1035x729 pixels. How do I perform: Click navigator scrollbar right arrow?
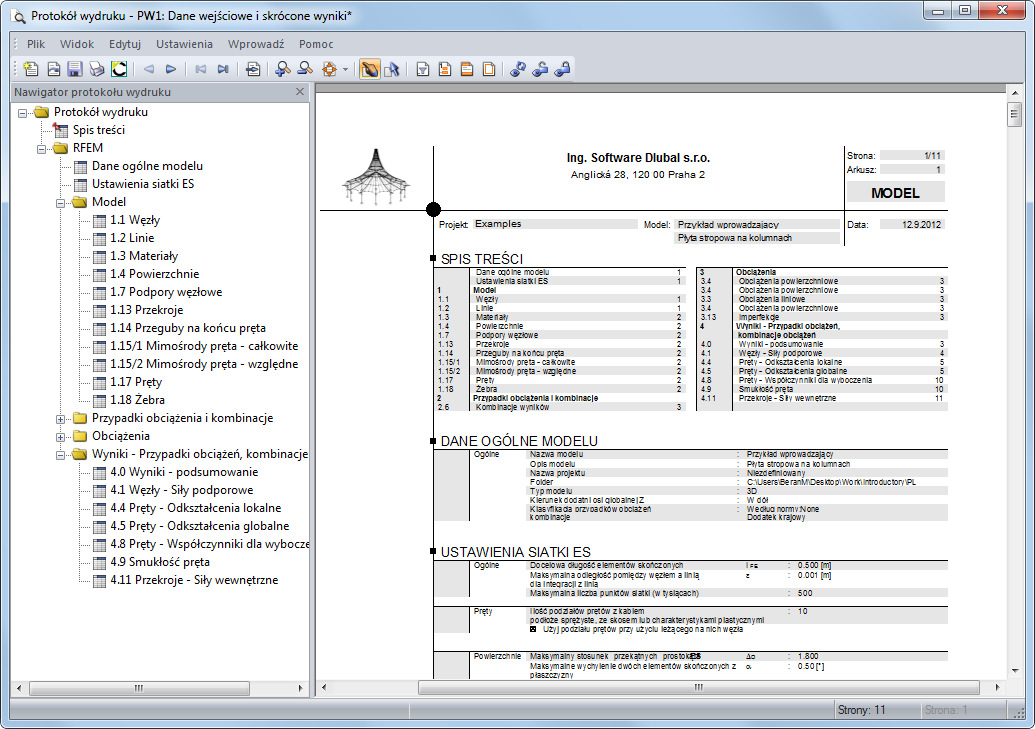tap(301, 688)
